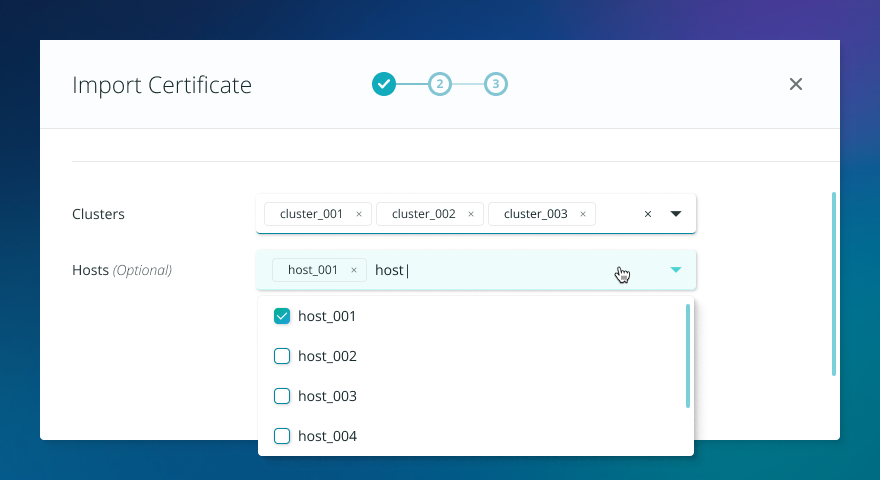The height and width of the screenshot is (480, 880).
Task: Check host_002 checkbox
Action: (282, 356)
